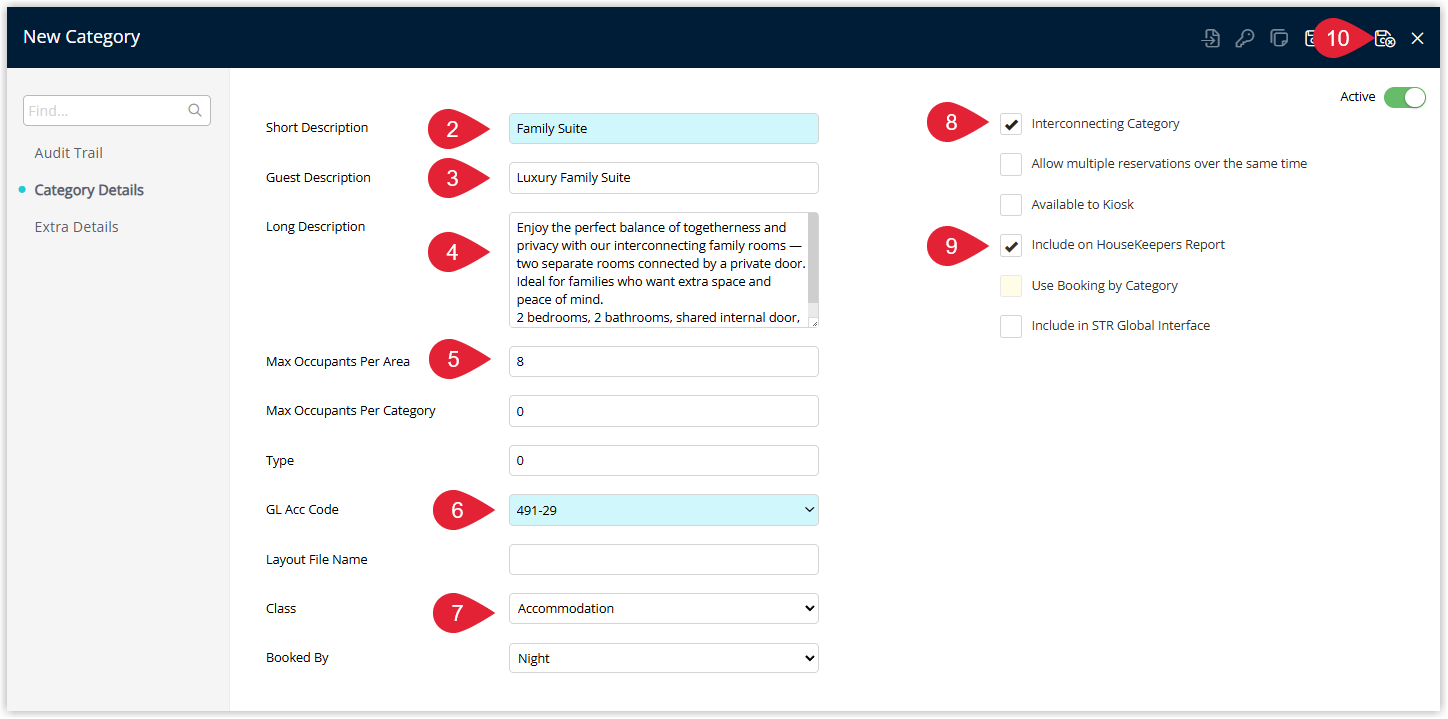Open Extra Details in the sidebar
Image resolution: width=1448 pixels, height=719 pixels.
(76, 227)
